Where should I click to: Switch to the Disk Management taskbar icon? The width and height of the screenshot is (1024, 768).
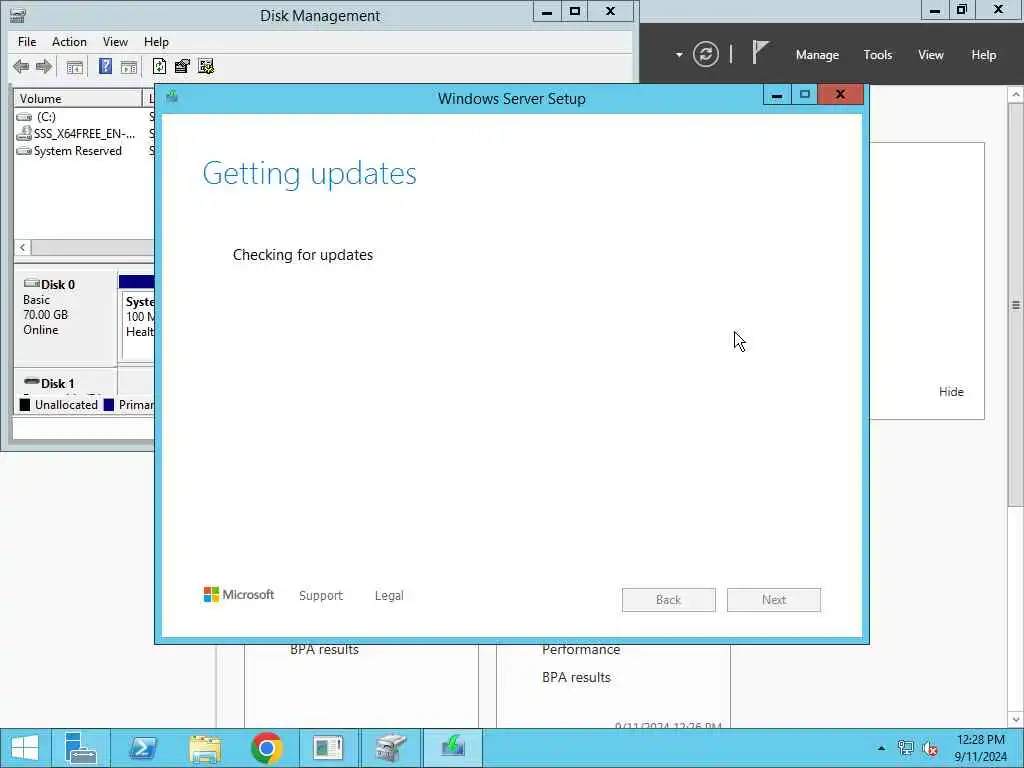[x=391, y=748]
